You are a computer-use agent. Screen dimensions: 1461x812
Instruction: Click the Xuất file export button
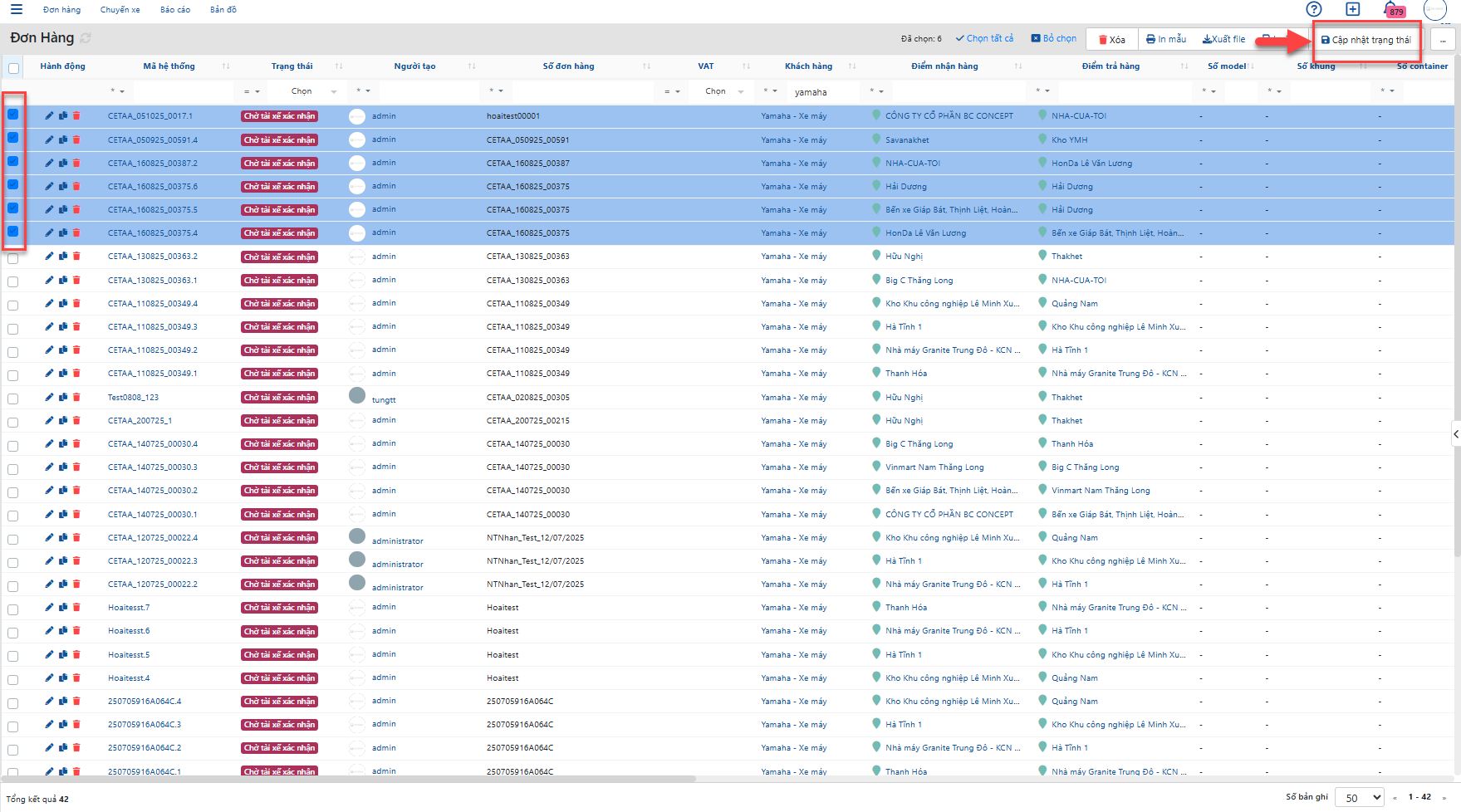point(1224,39)
